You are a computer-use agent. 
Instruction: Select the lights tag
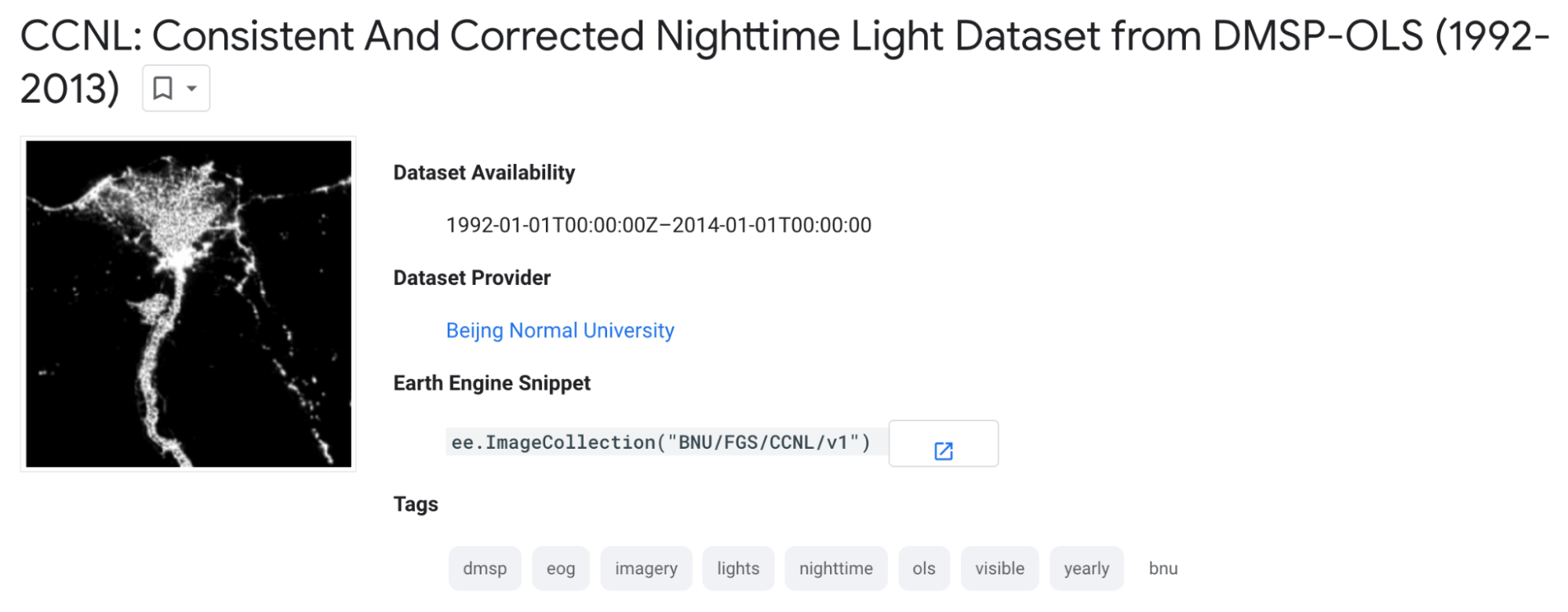click(737, 568)
